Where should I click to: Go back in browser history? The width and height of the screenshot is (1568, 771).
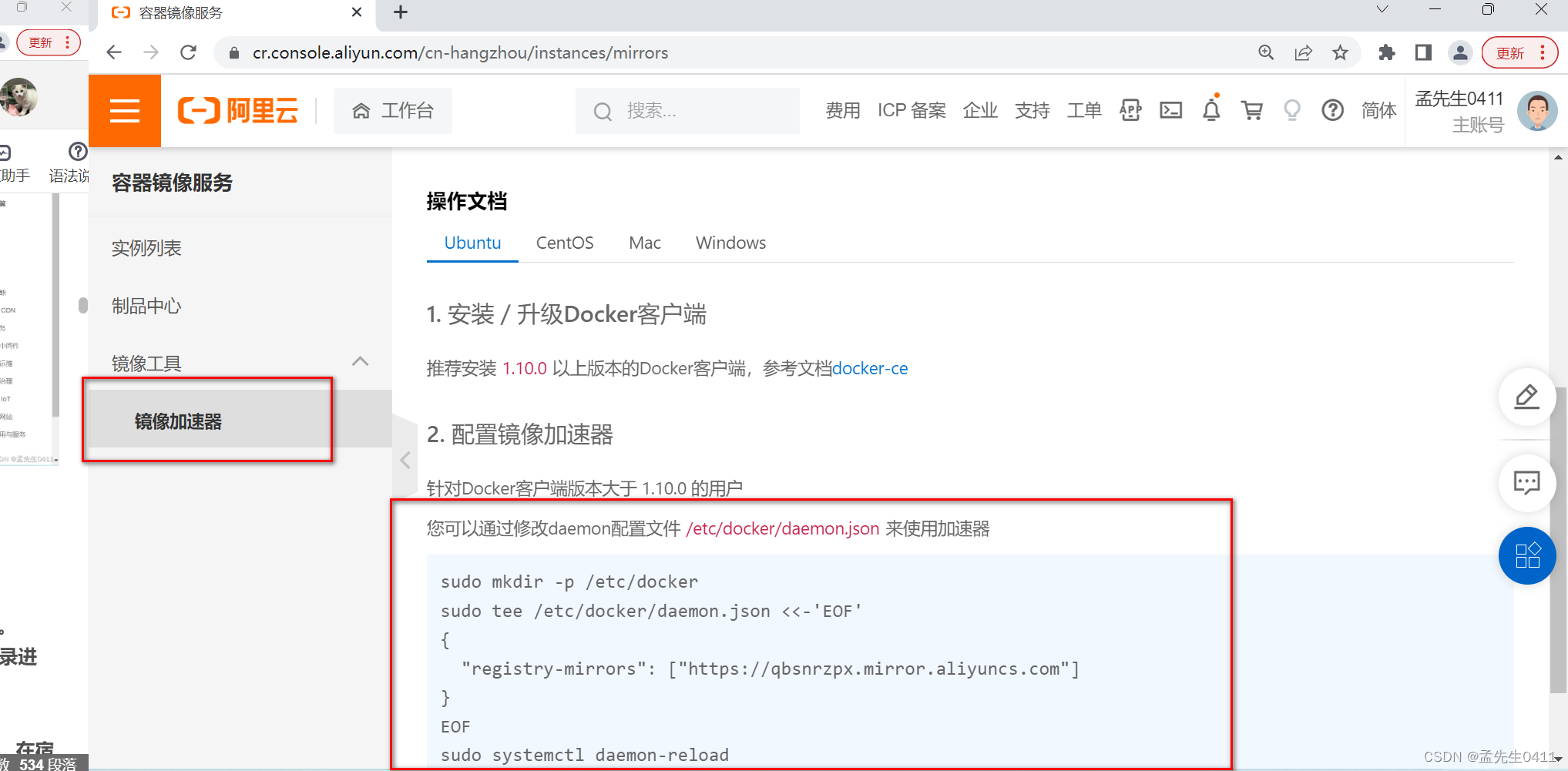(114, 52)
